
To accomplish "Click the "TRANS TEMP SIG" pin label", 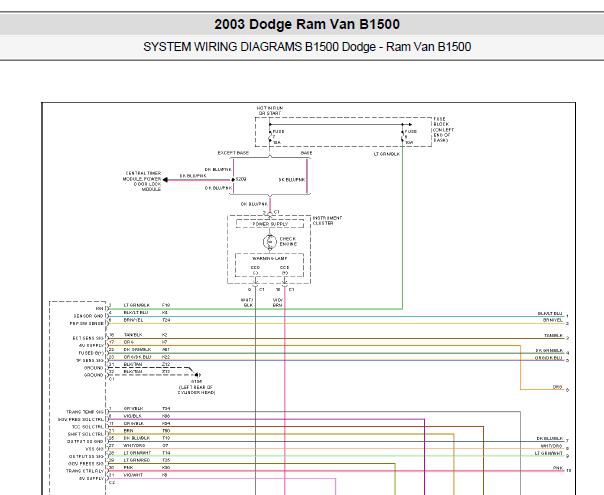I will (x=85, y=412).
